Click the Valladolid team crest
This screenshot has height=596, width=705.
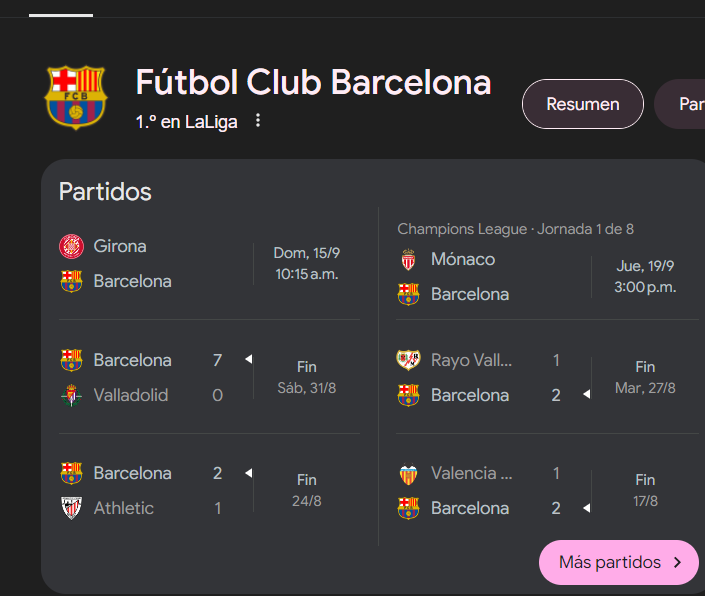(x=71, y=395)
